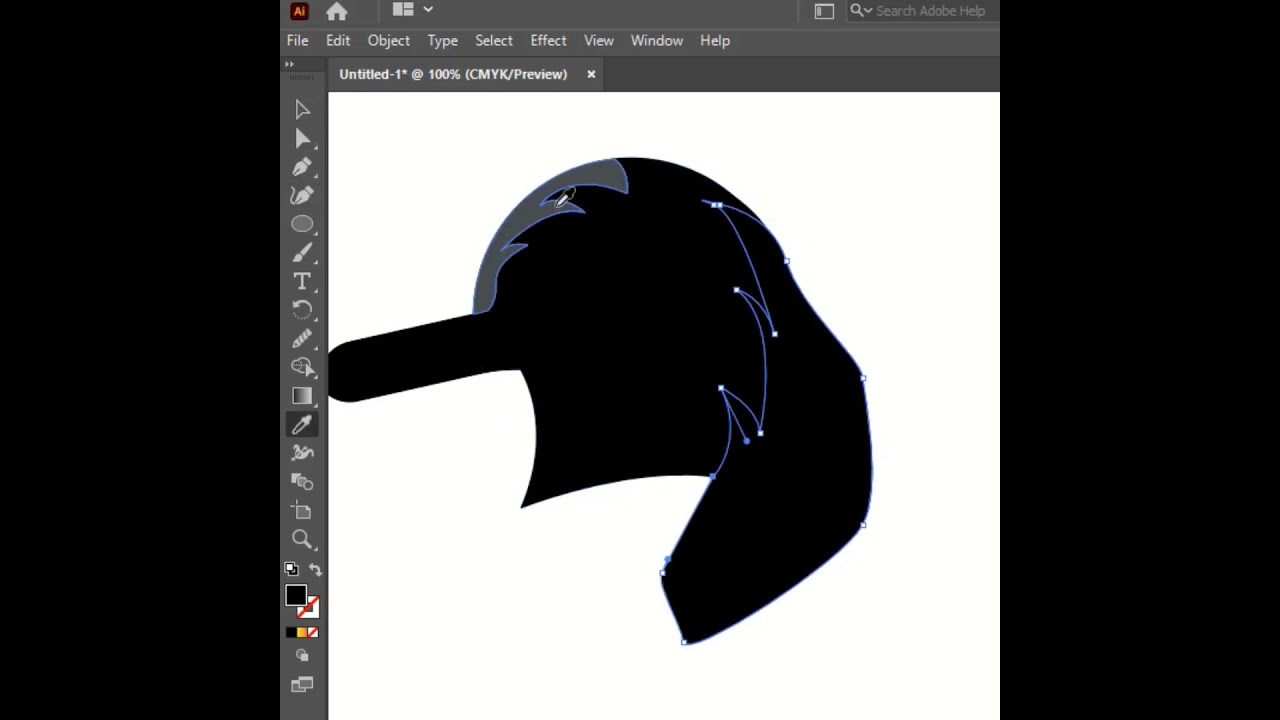Screen dimensions: 1280x720
Task: Reset to default fill and stroke
Action: [291, 569]
